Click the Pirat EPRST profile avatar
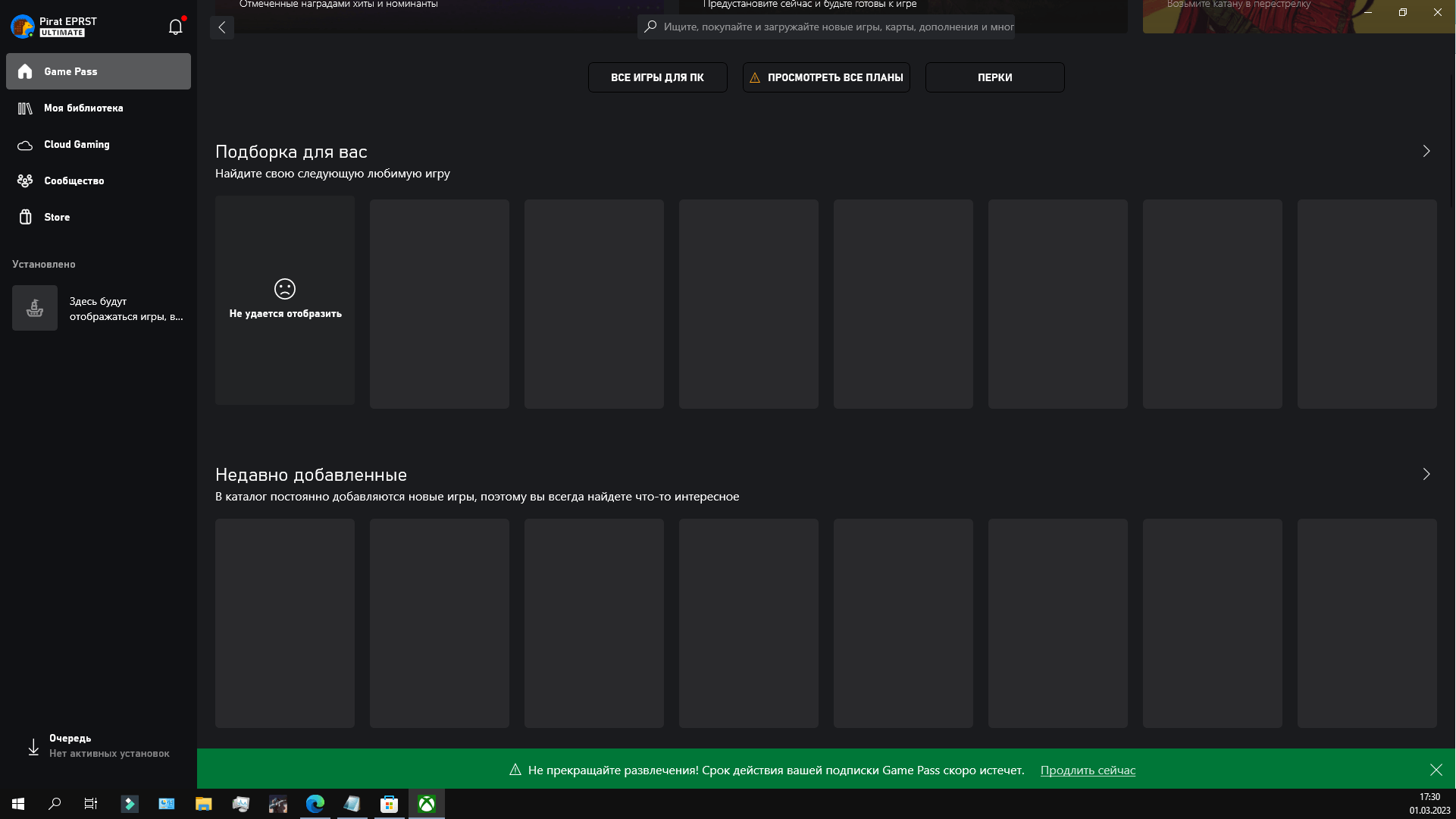 [x=23, y=27]
